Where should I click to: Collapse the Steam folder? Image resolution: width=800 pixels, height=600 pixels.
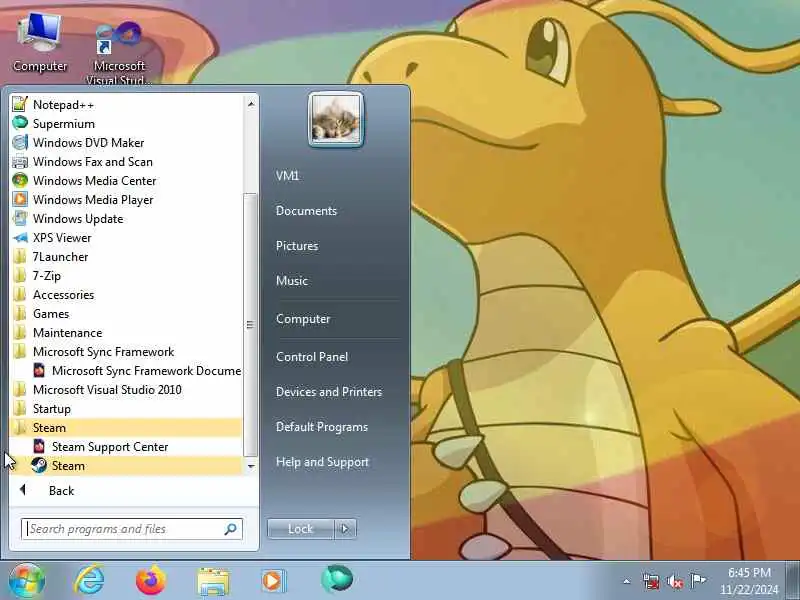[x=126, y=428]
